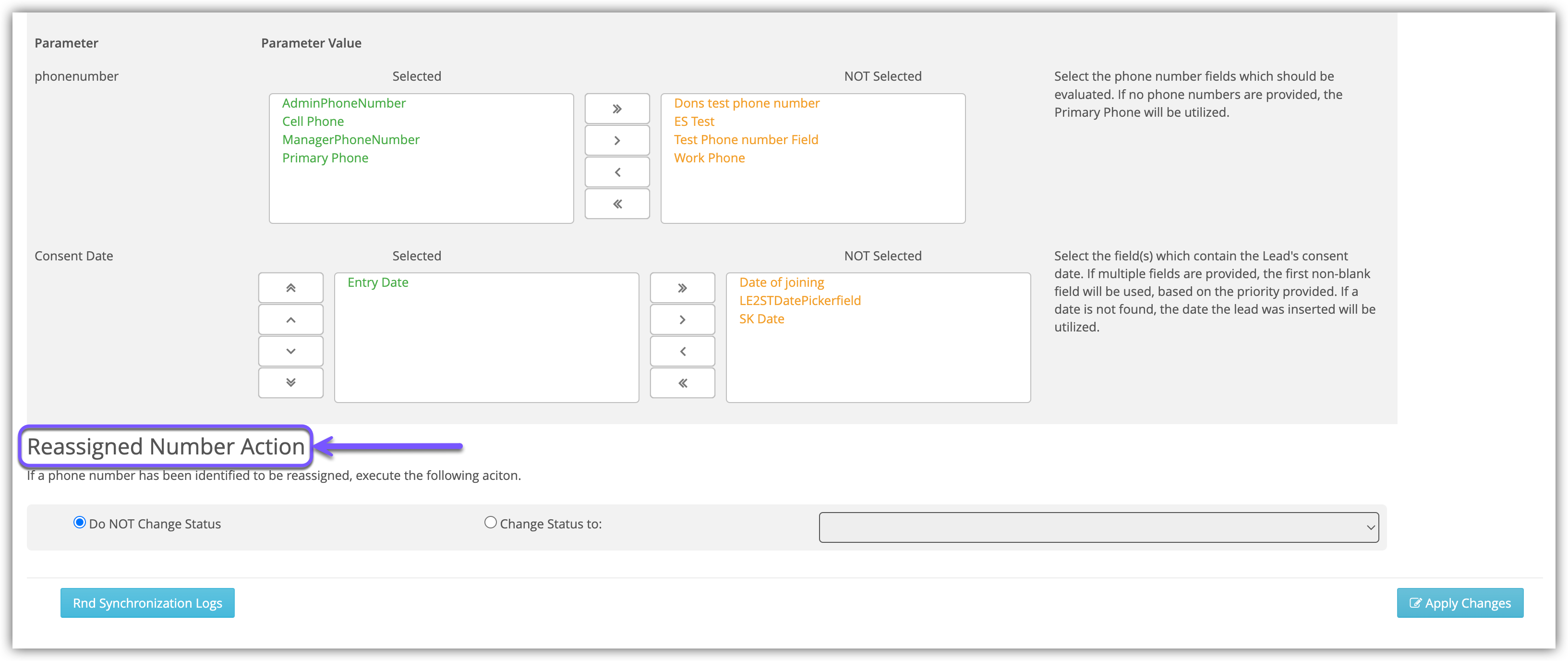Click Consent Date move-all-right double chevron
This screenshot has height=661, width=1568.
pyautogui.click(x=682, y=288)
